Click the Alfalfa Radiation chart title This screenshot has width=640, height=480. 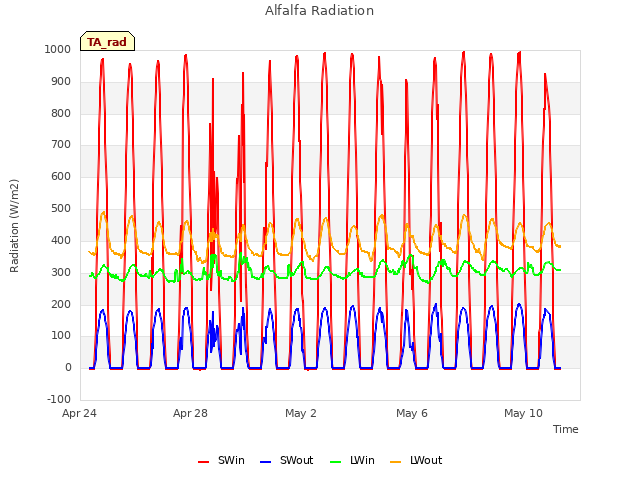tap(319, 11)
